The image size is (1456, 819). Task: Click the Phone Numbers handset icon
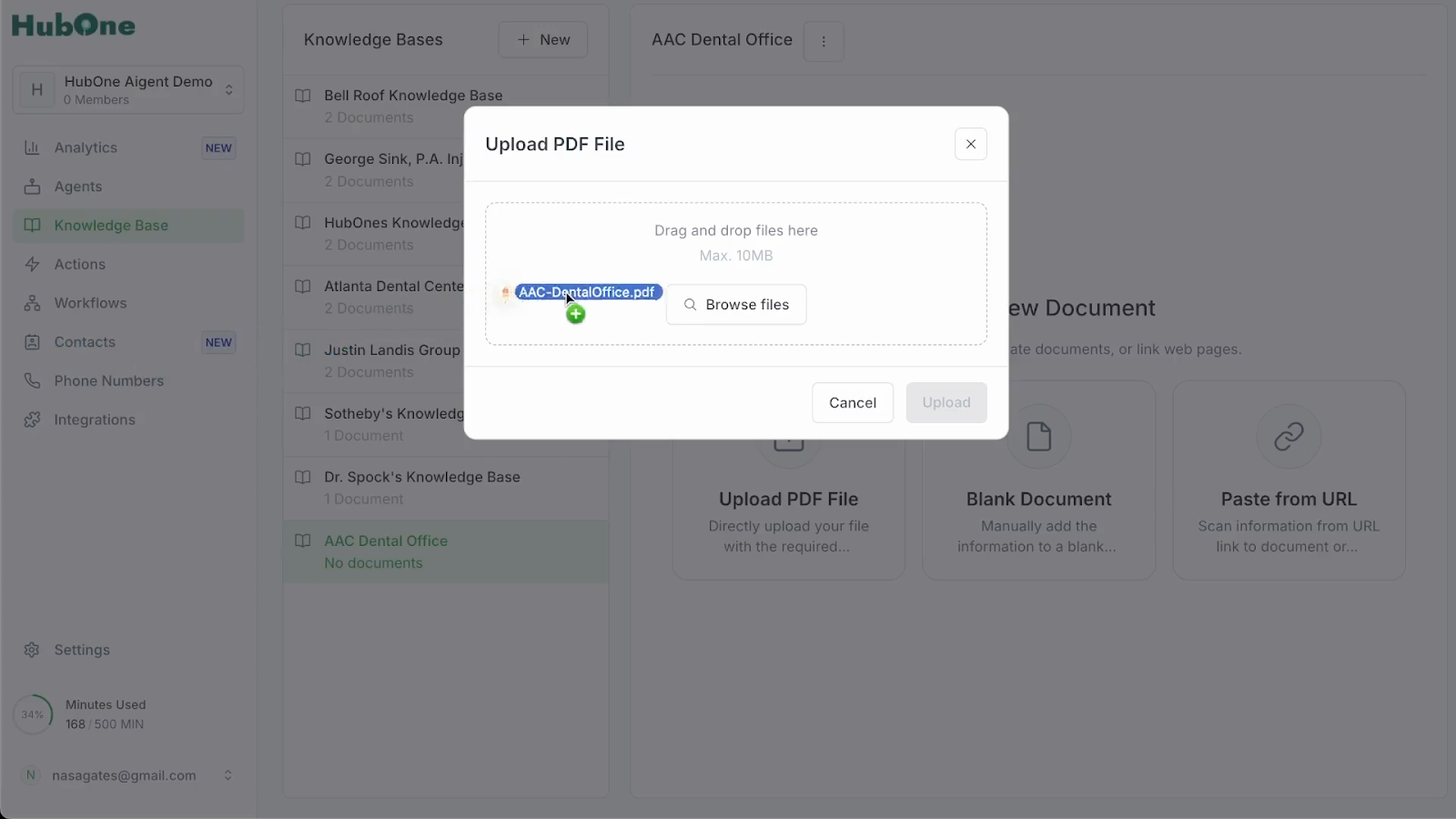pyautogui.click(x=32, y=380)
